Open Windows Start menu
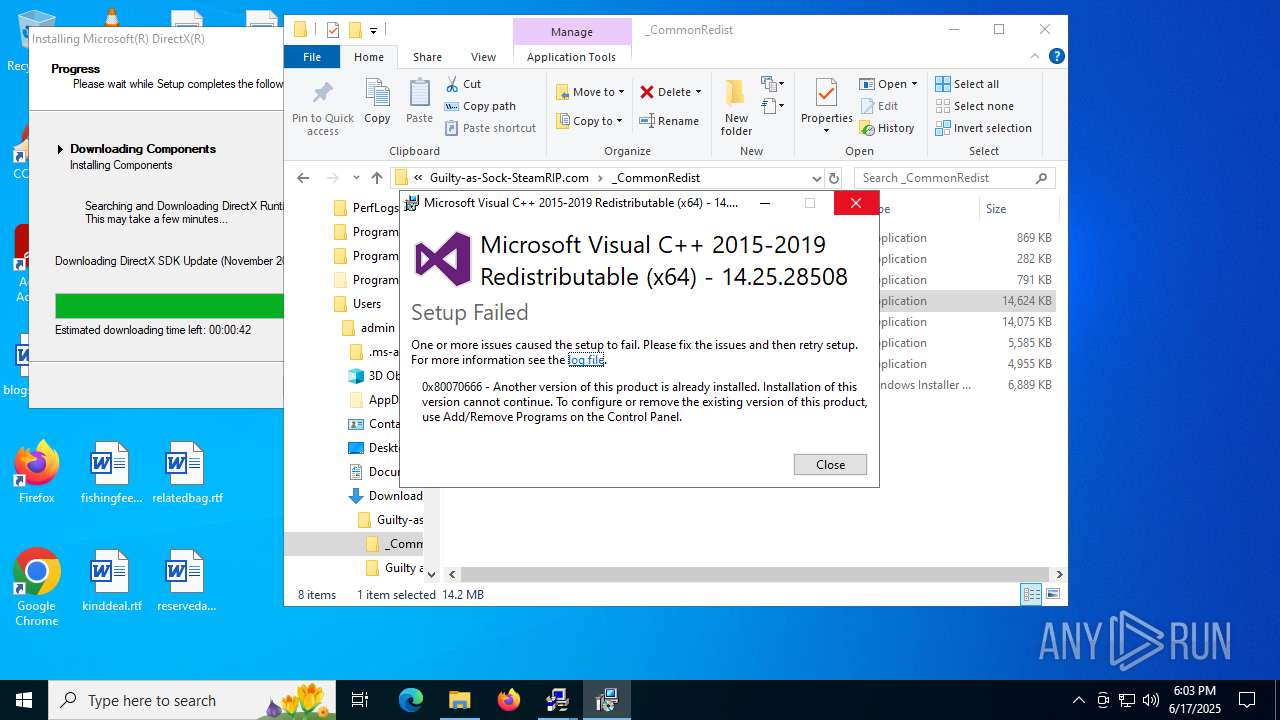The height and width of the screenshot is (720, 1280). [23, 700]
